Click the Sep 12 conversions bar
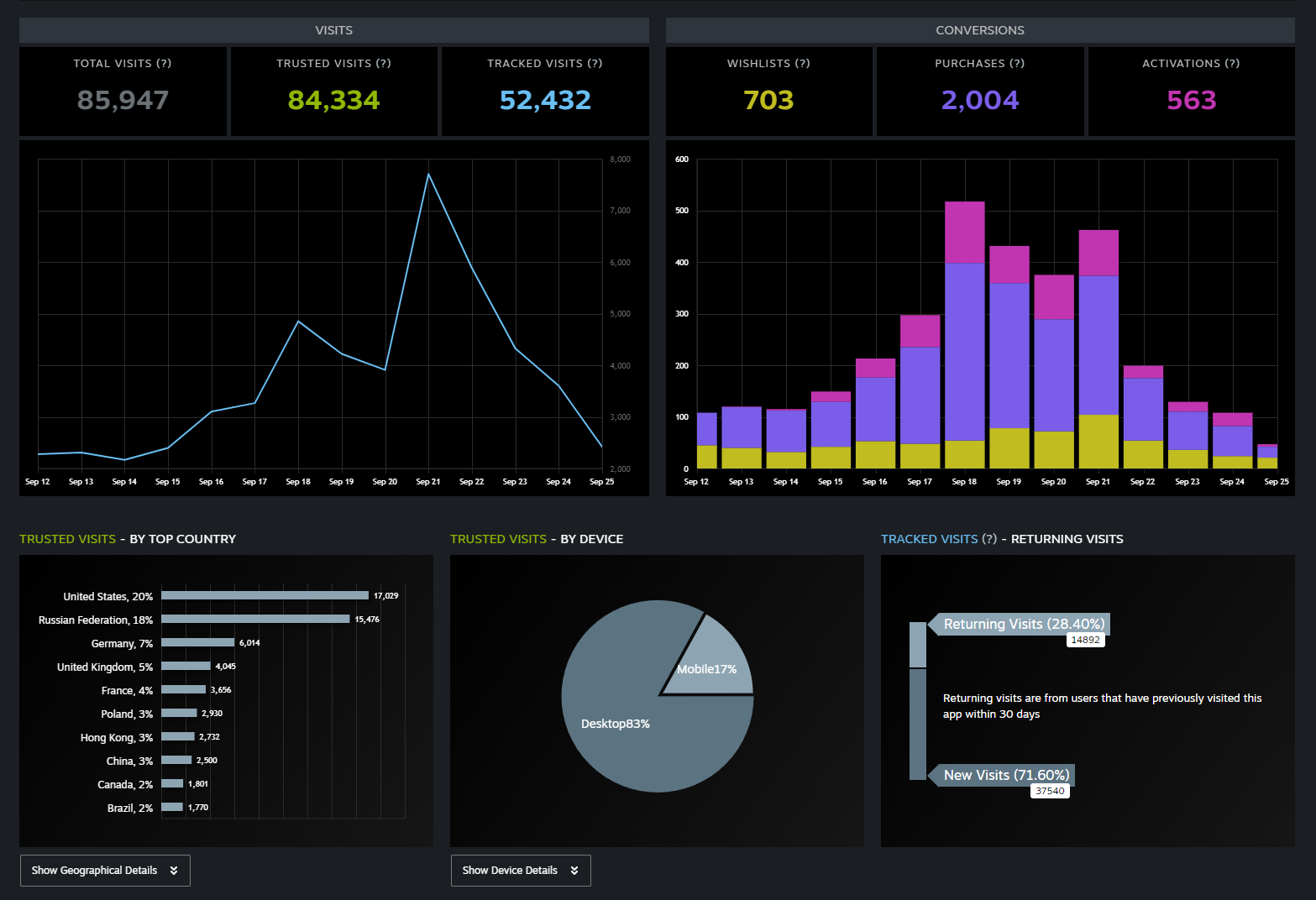Screen dimensions: 1316x900 [707, 441]
